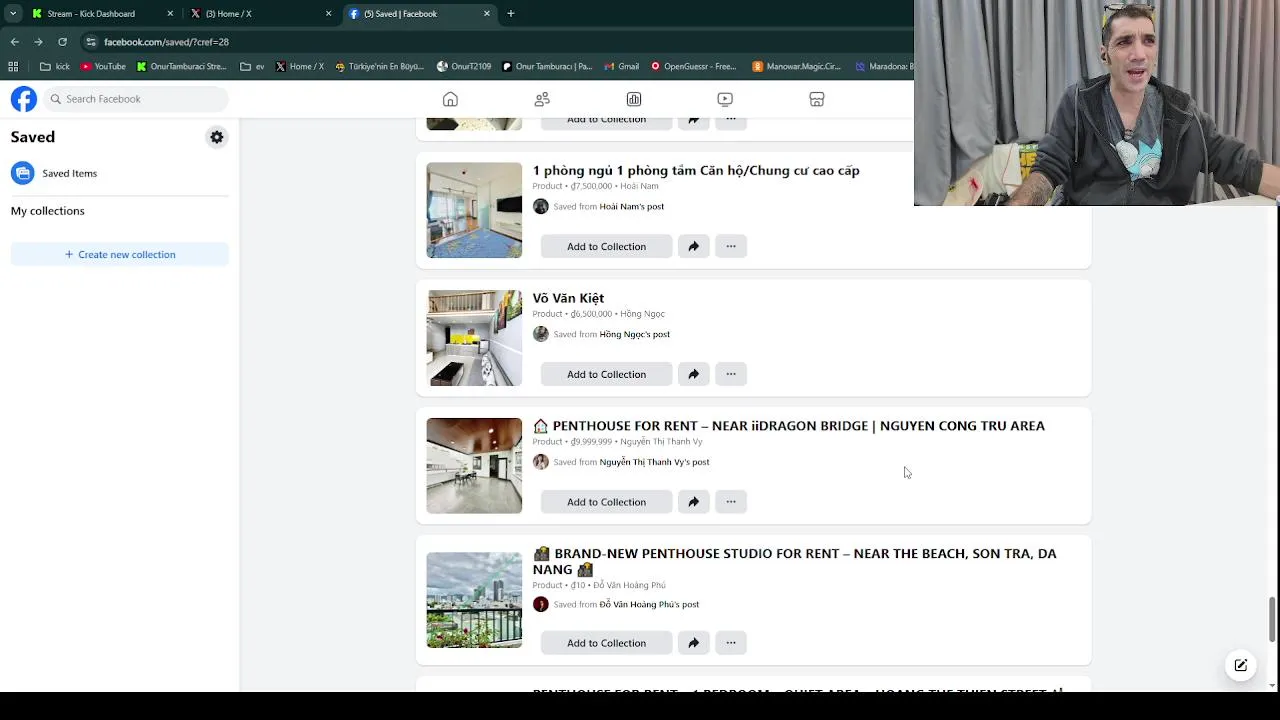Open Saved settings gear icon

(x=217, y=137)
